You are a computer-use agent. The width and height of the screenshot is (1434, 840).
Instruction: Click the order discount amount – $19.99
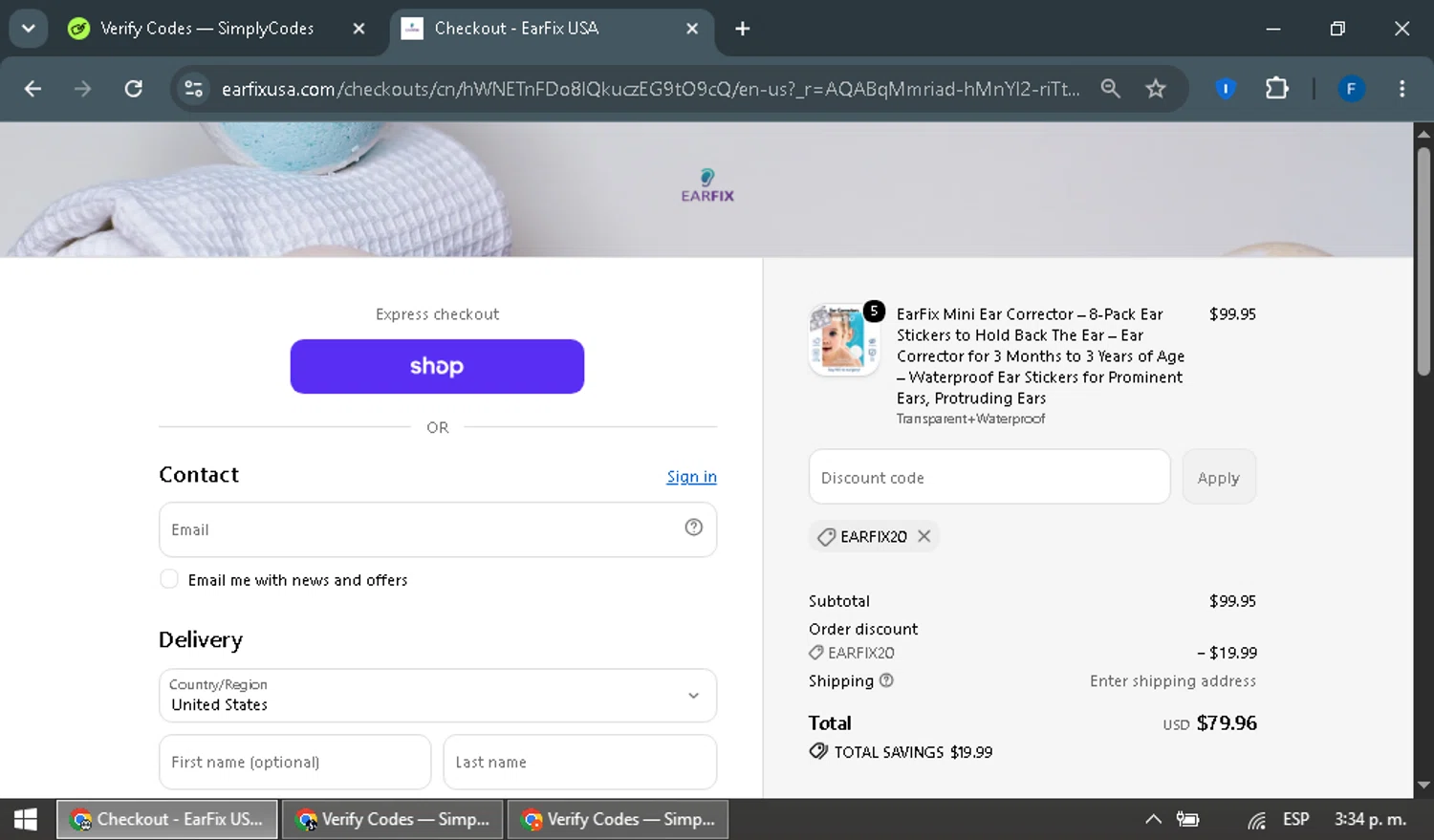click(x=1227, y=653)
